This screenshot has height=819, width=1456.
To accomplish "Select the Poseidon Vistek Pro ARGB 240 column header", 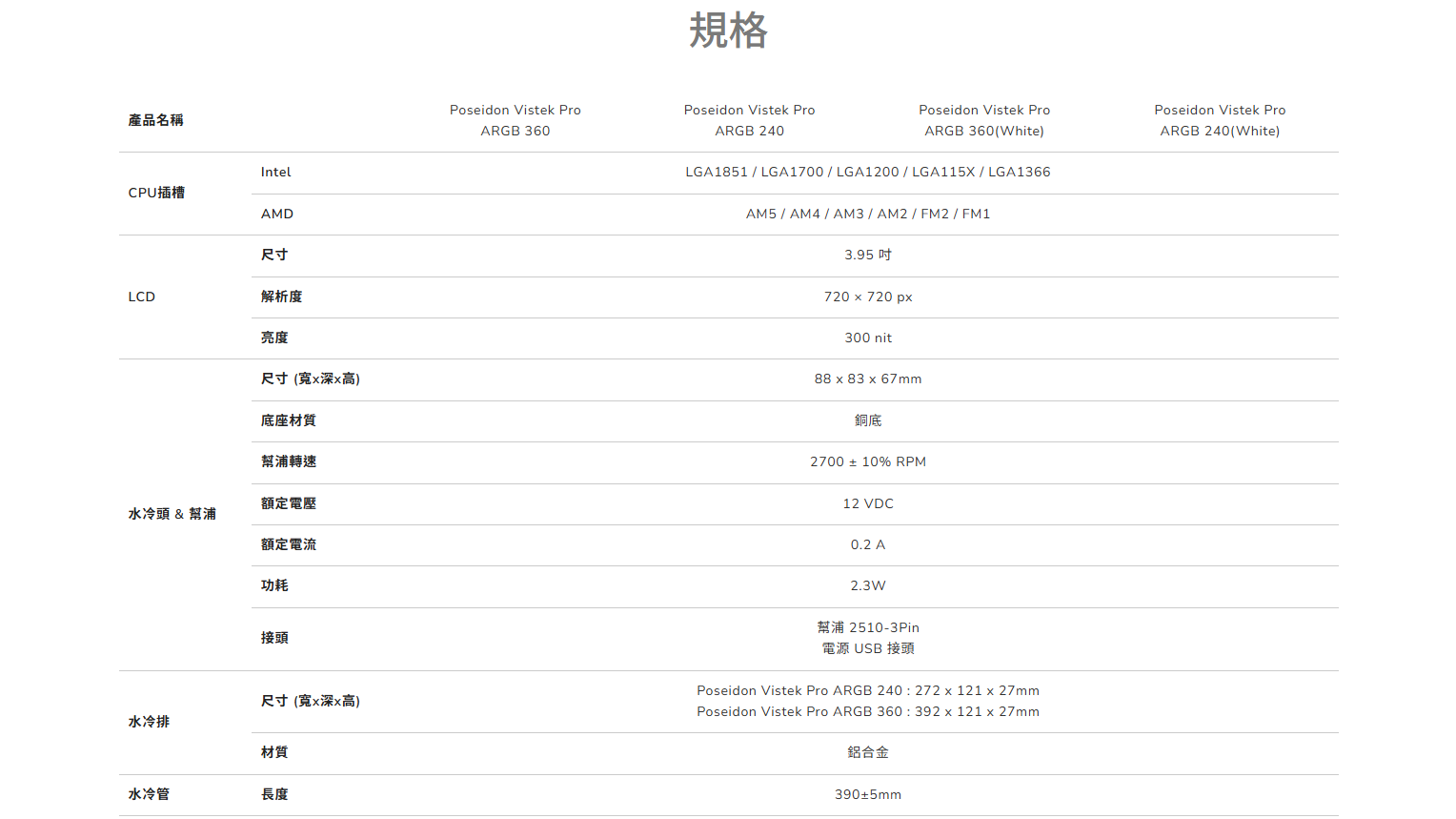I will pos(749,120).
